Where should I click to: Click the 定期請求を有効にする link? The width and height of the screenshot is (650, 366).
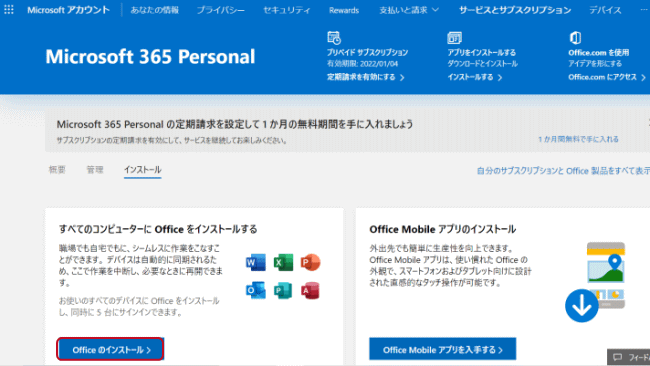(x=365, y=77)
